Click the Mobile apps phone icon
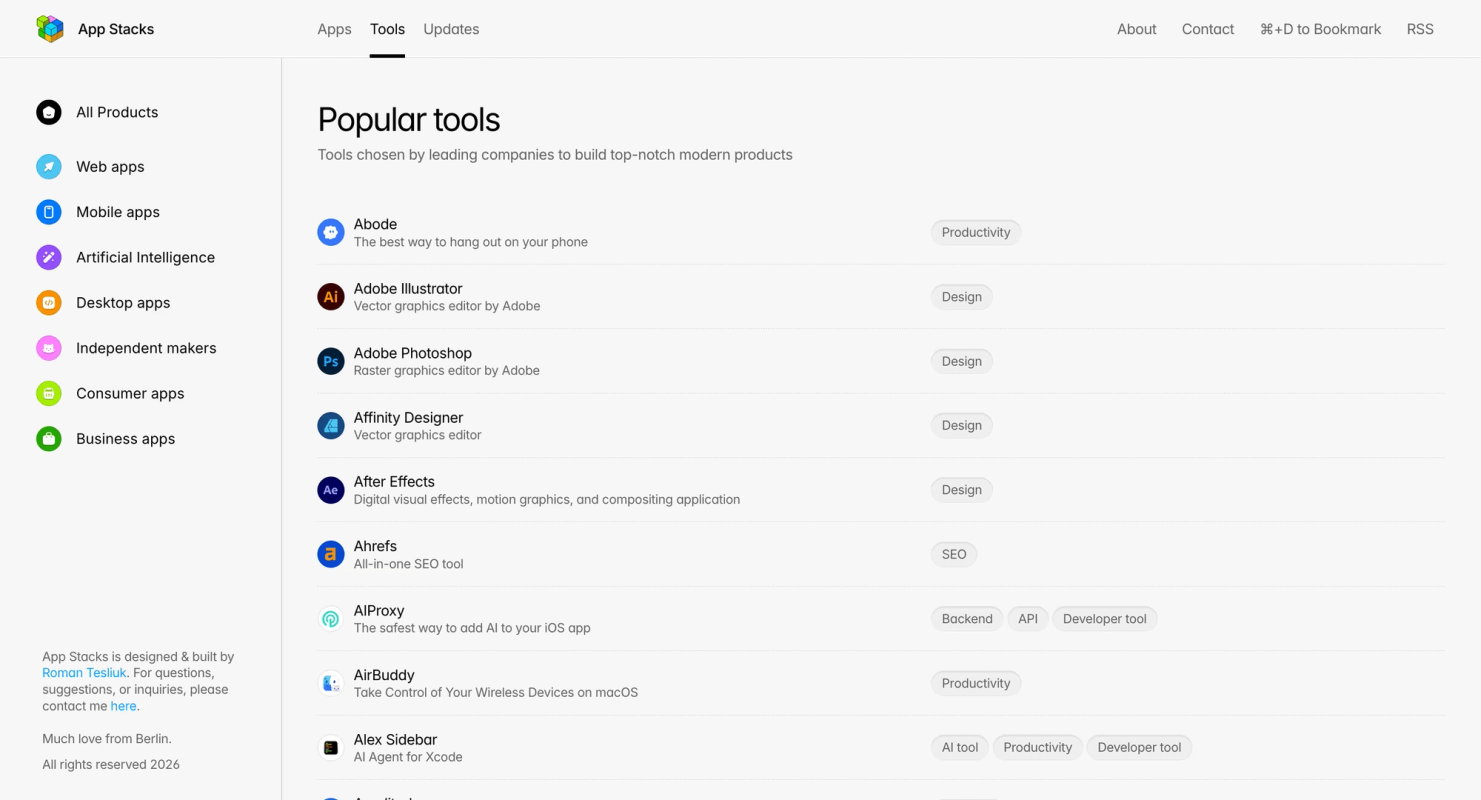This screenshot has height=800, width=1481. [x=49, y=212]
